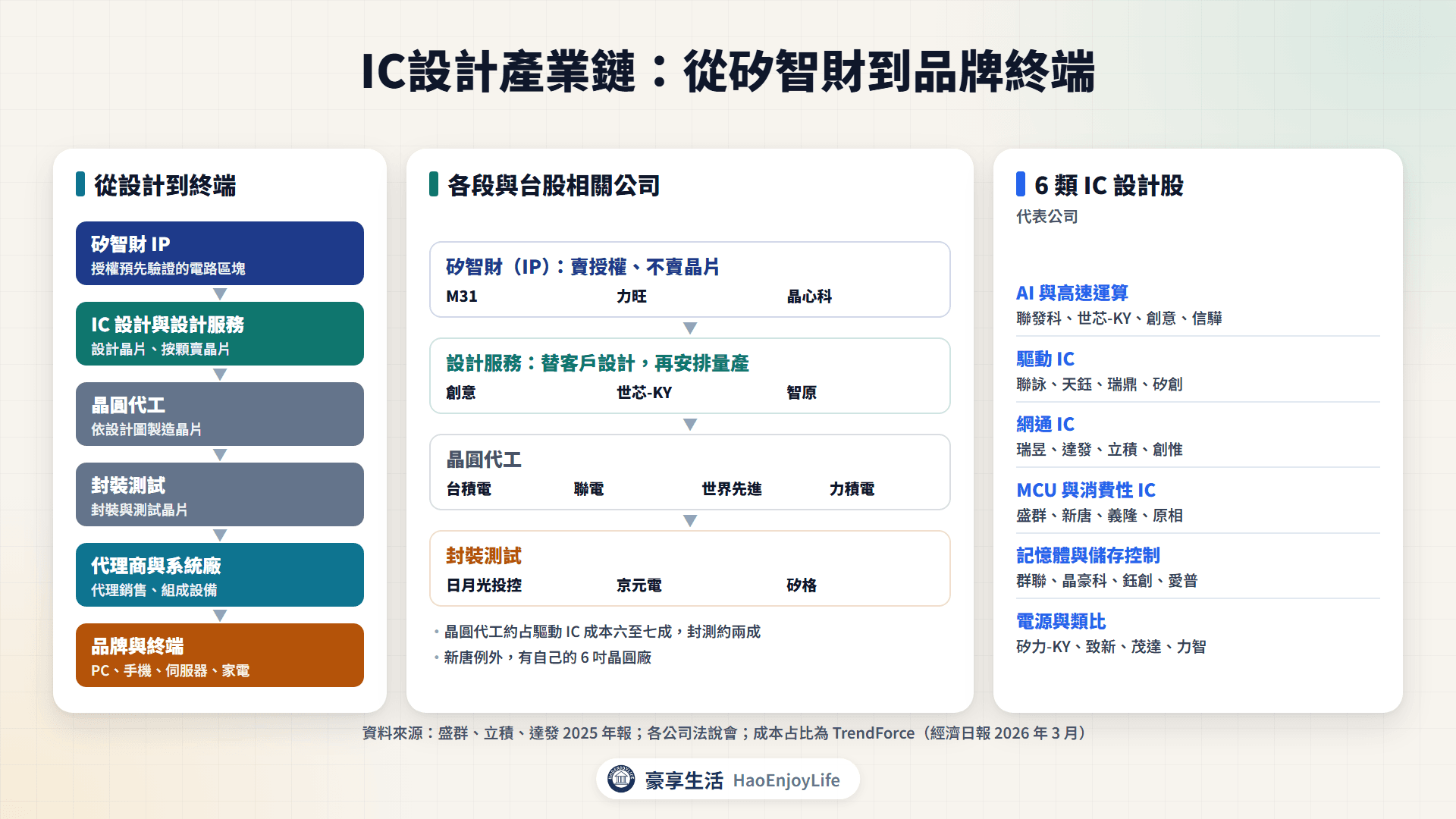Screen dimensions: 1456x819
Task: Click the heading 6 類 IC 設計股
Action: (1109, 185)
